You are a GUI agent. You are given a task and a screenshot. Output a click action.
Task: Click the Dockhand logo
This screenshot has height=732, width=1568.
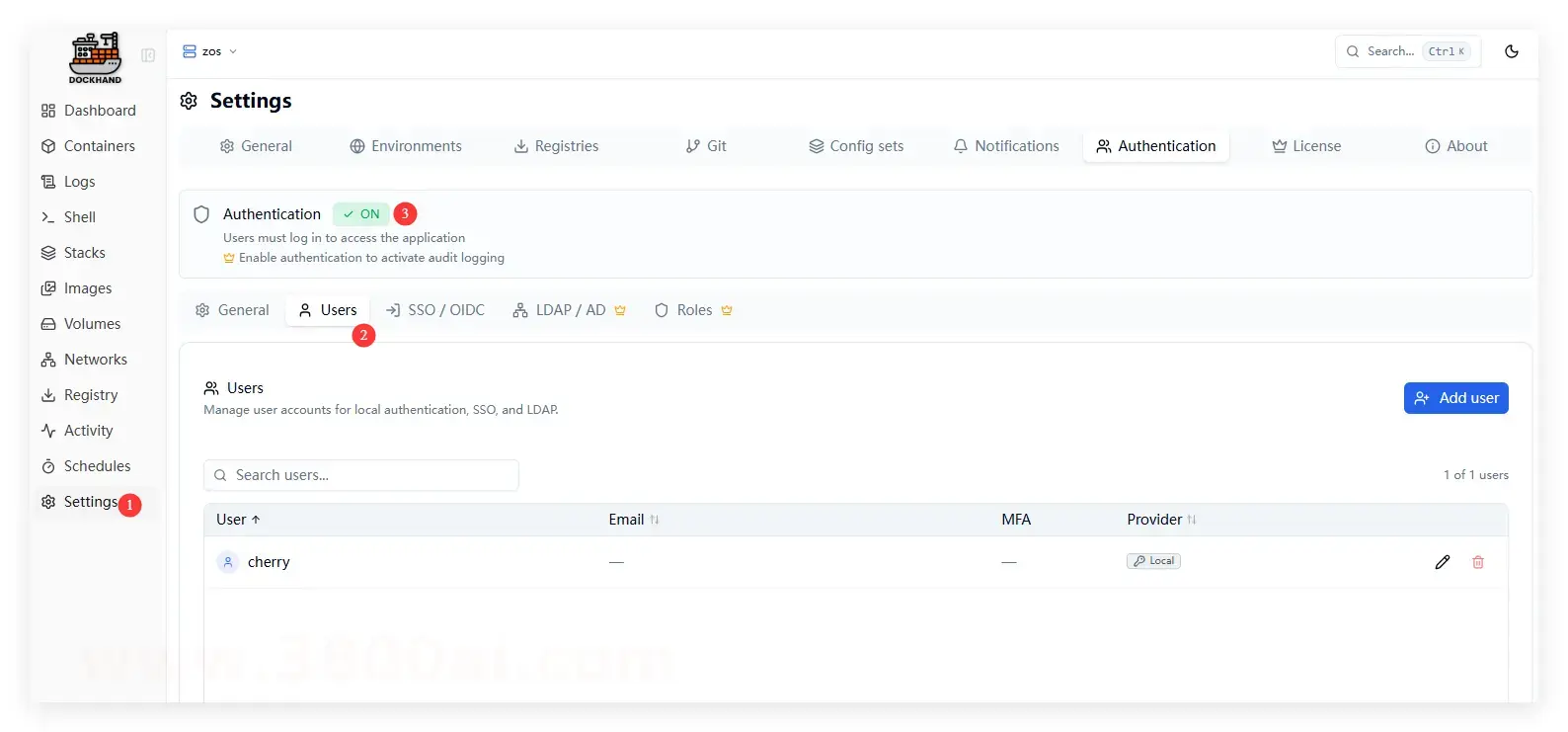tap(95, 57)
